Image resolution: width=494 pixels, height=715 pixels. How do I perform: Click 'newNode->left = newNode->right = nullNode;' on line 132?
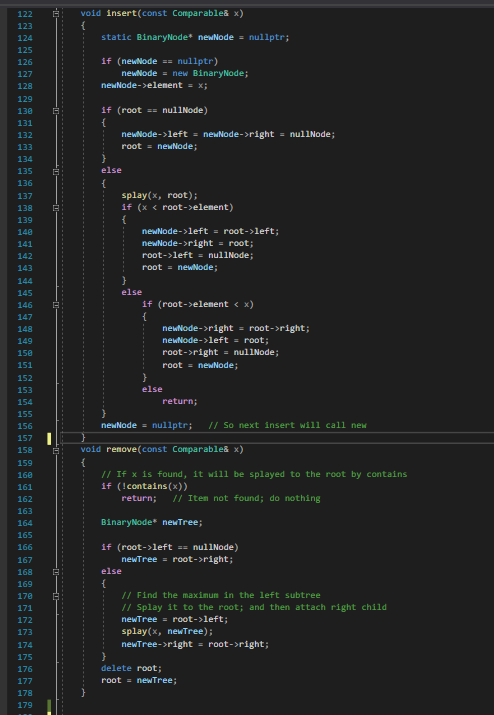coord(228,134)
